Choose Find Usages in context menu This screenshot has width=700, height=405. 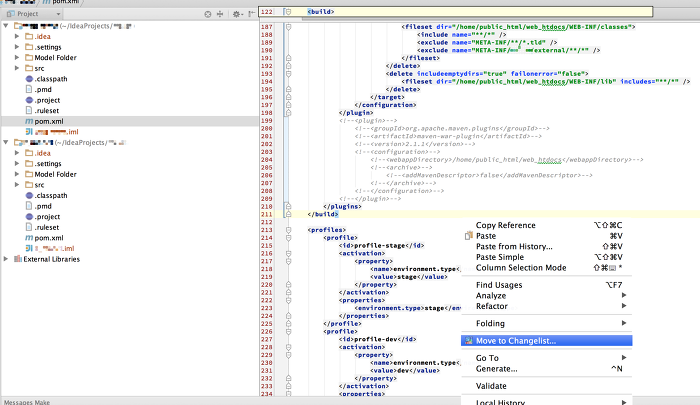(x=546, y=285)
